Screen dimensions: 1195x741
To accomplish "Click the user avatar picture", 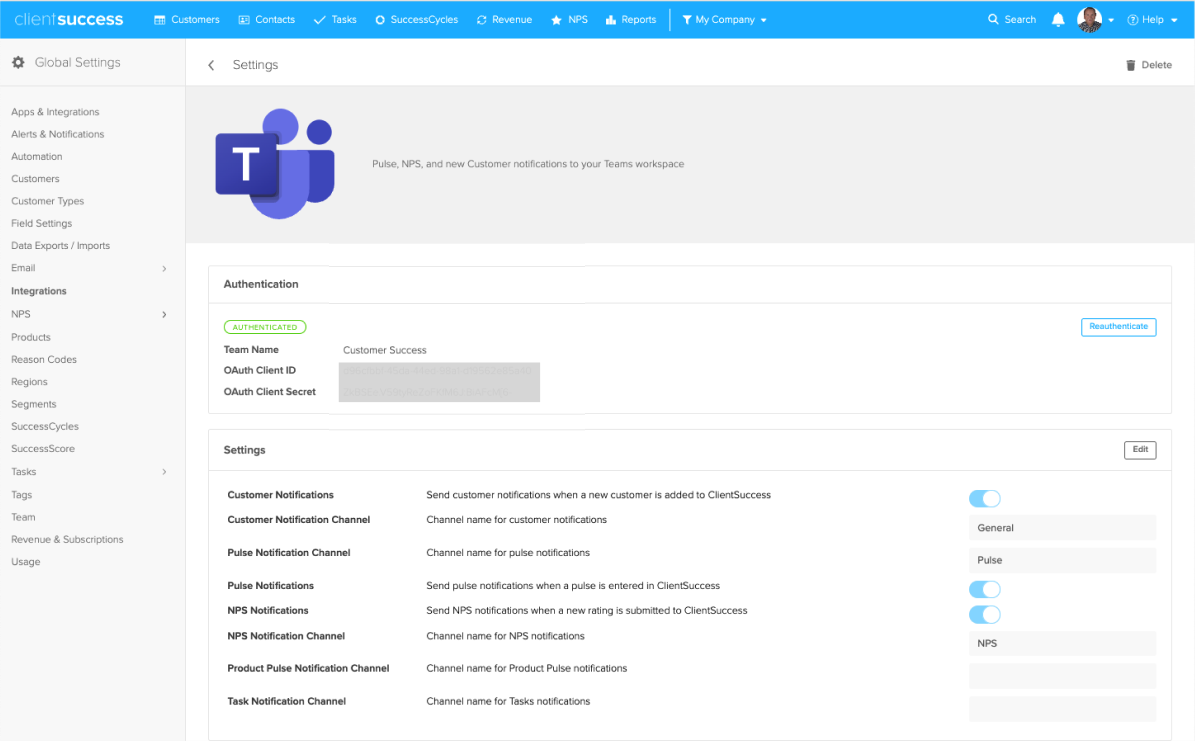I will (1089, 20).
